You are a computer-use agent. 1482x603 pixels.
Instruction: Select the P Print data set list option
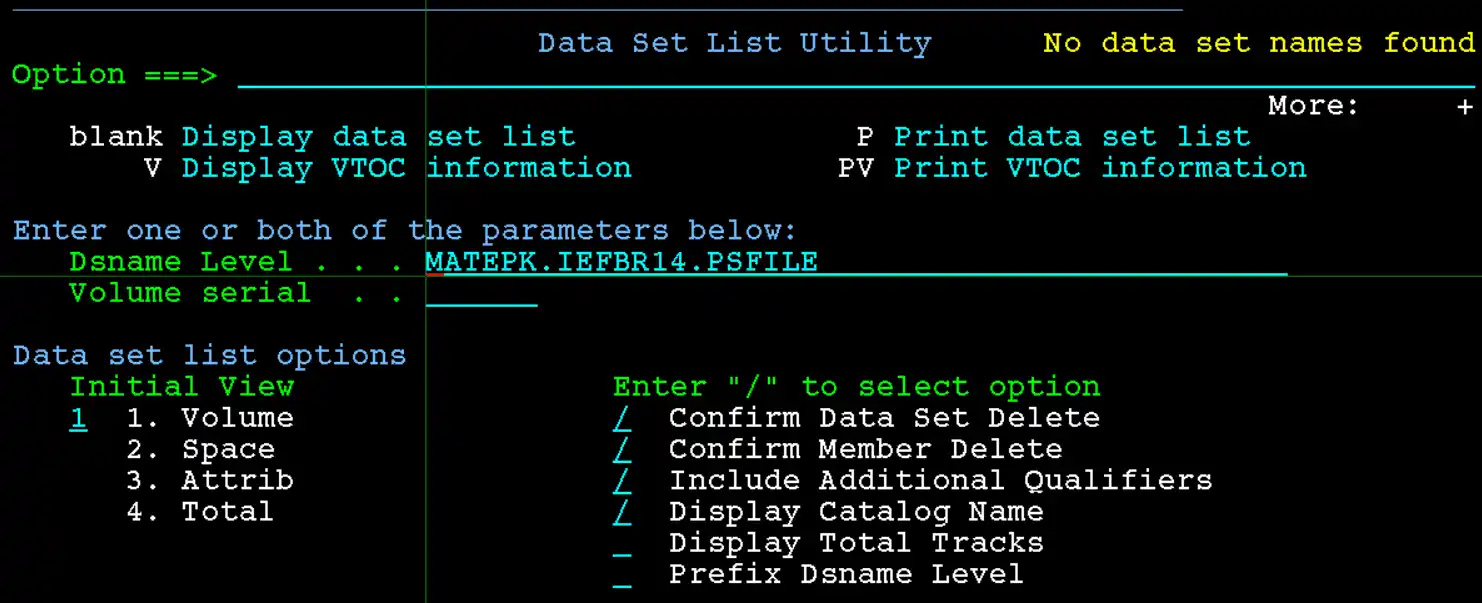pyautogui.click(x=1055, y=136)
